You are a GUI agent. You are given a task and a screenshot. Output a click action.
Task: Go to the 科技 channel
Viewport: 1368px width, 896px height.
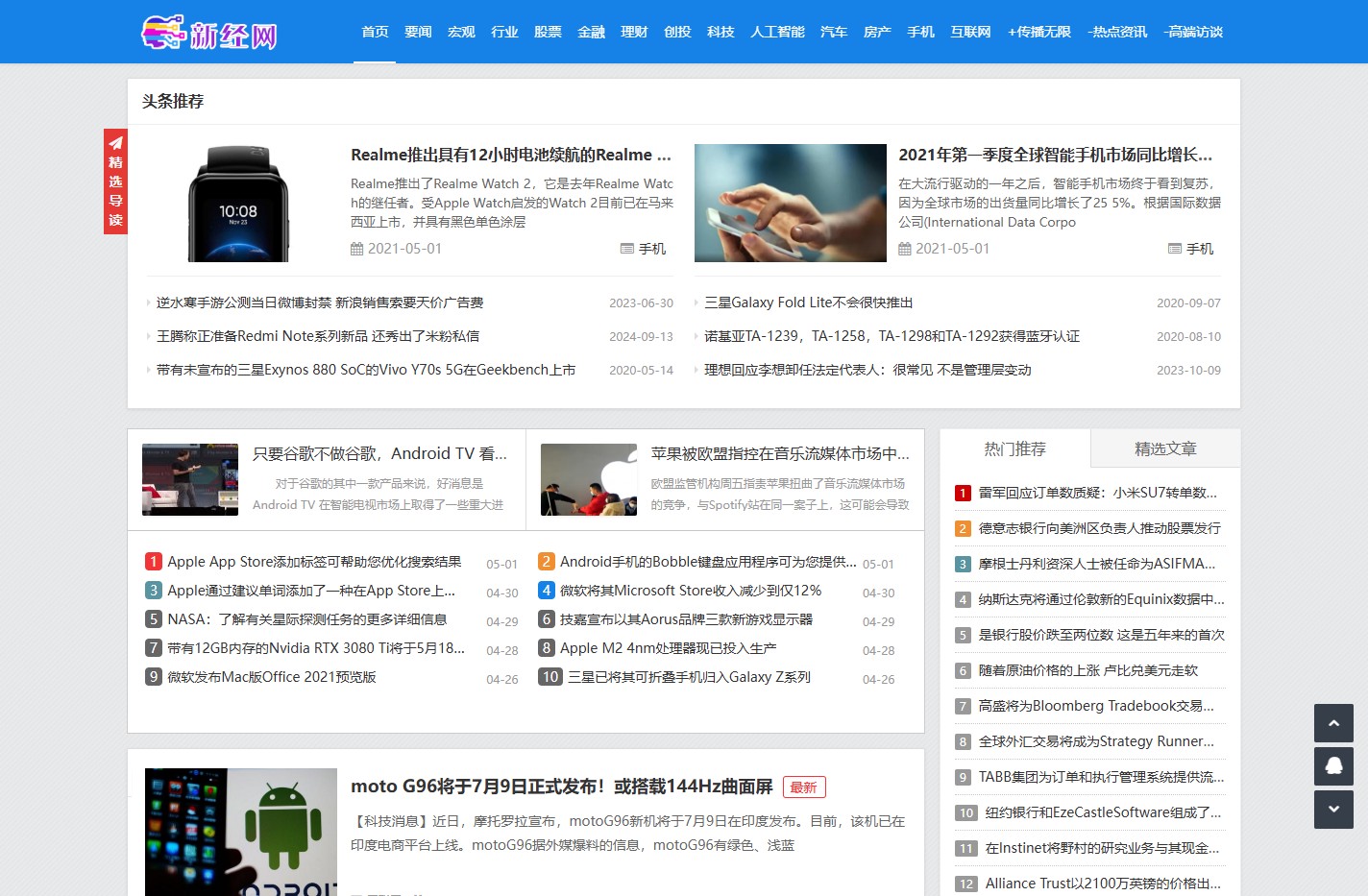click(721, 32)
